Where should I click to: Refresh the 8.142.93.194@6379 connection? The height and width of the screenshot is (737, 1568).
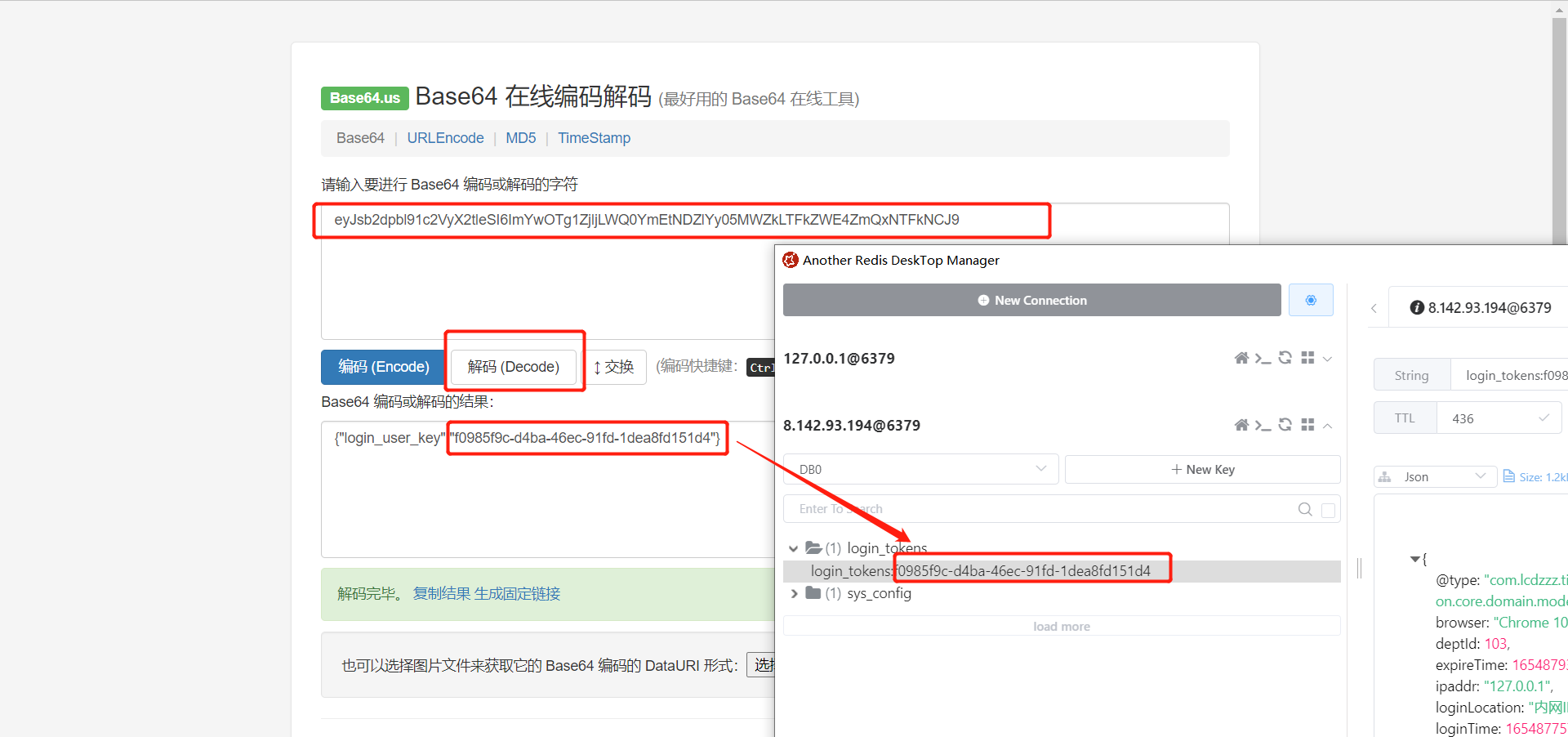(1285, 425)
